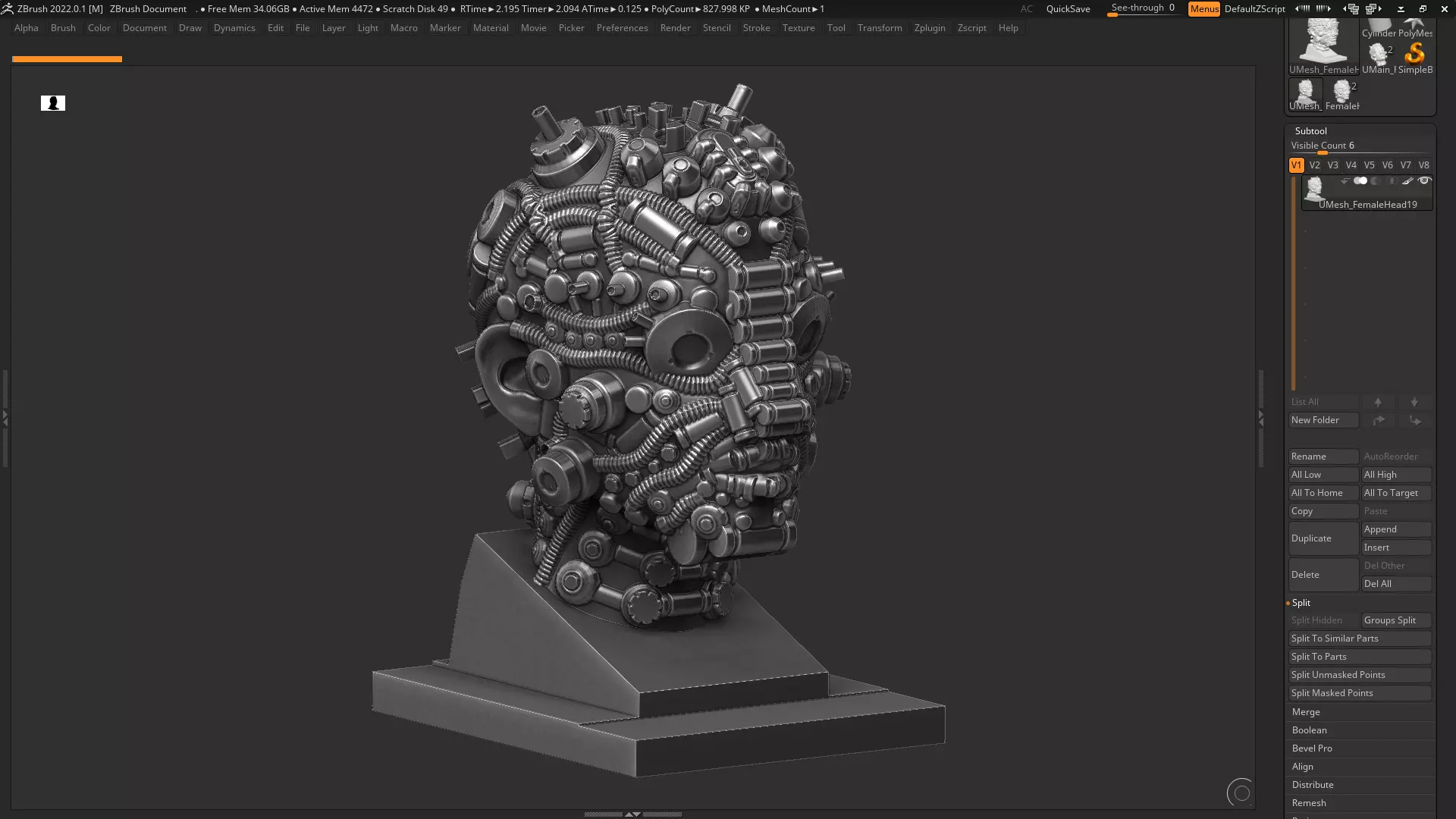Click the paintbrush polypaint icon on subtool

click(1407, 181)
